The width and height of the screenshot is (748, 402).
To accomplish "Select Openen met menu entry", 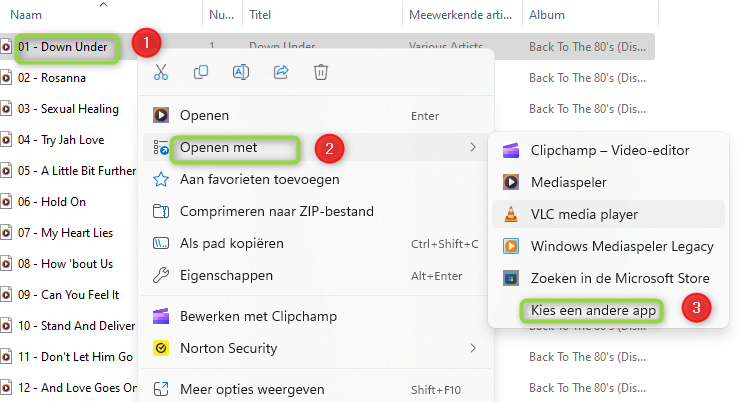I will tap(316, 147).
